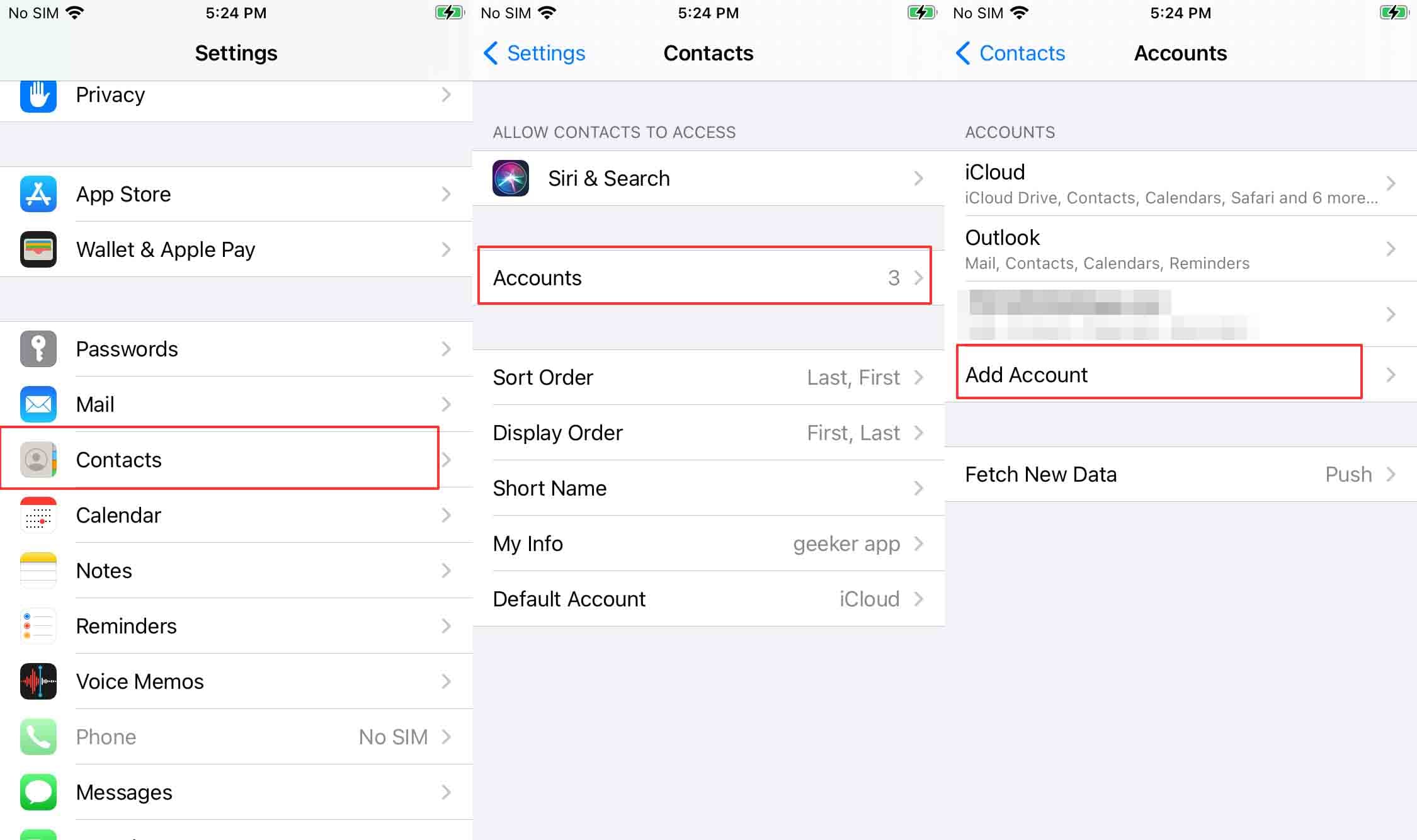
Task: Tap the Passwords key icon
Action: tap(38, 349)
